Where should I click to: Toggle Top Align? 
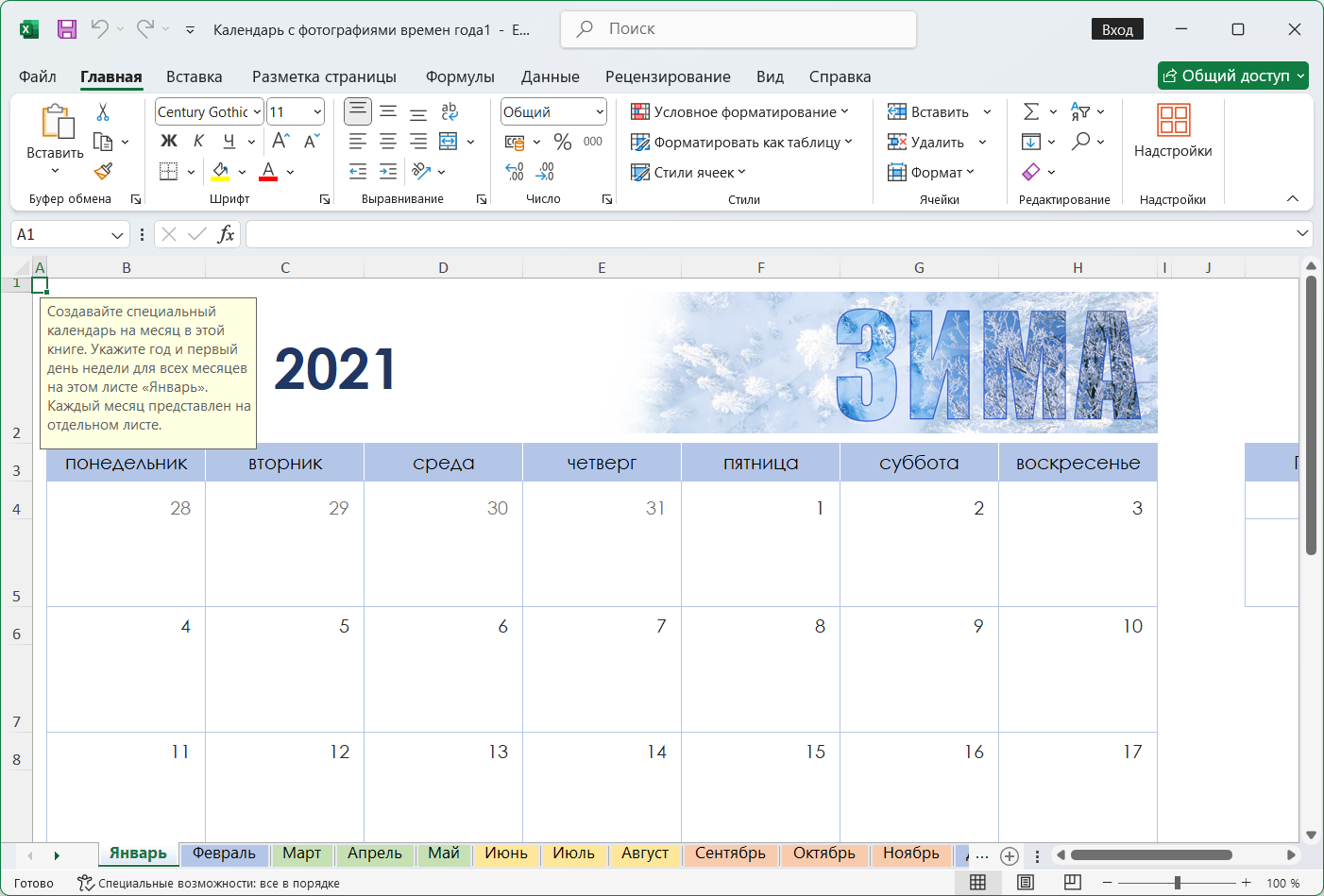pyautogui.click(x=358, y=111)
